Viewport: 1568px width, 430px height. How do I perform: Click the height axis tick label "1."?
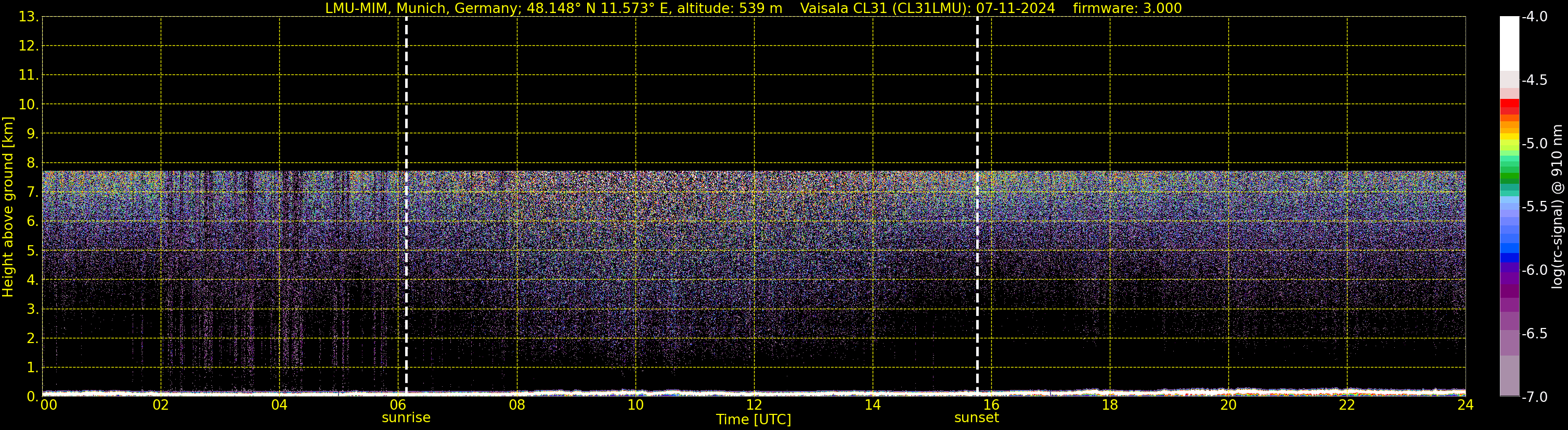[32, 367]
